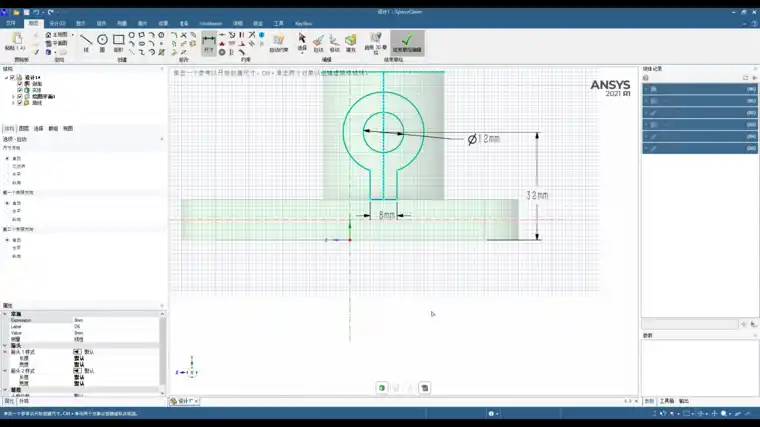The height and width of the screenshot is (427, 760).
Task: Click the green checkmark End Sketch Editing
Action: 407,43
